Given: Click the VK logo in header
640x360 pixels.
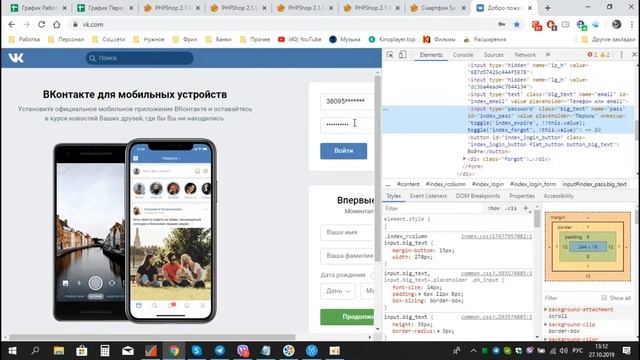Looking at the screenshot, I should click(x=16, y=58).
